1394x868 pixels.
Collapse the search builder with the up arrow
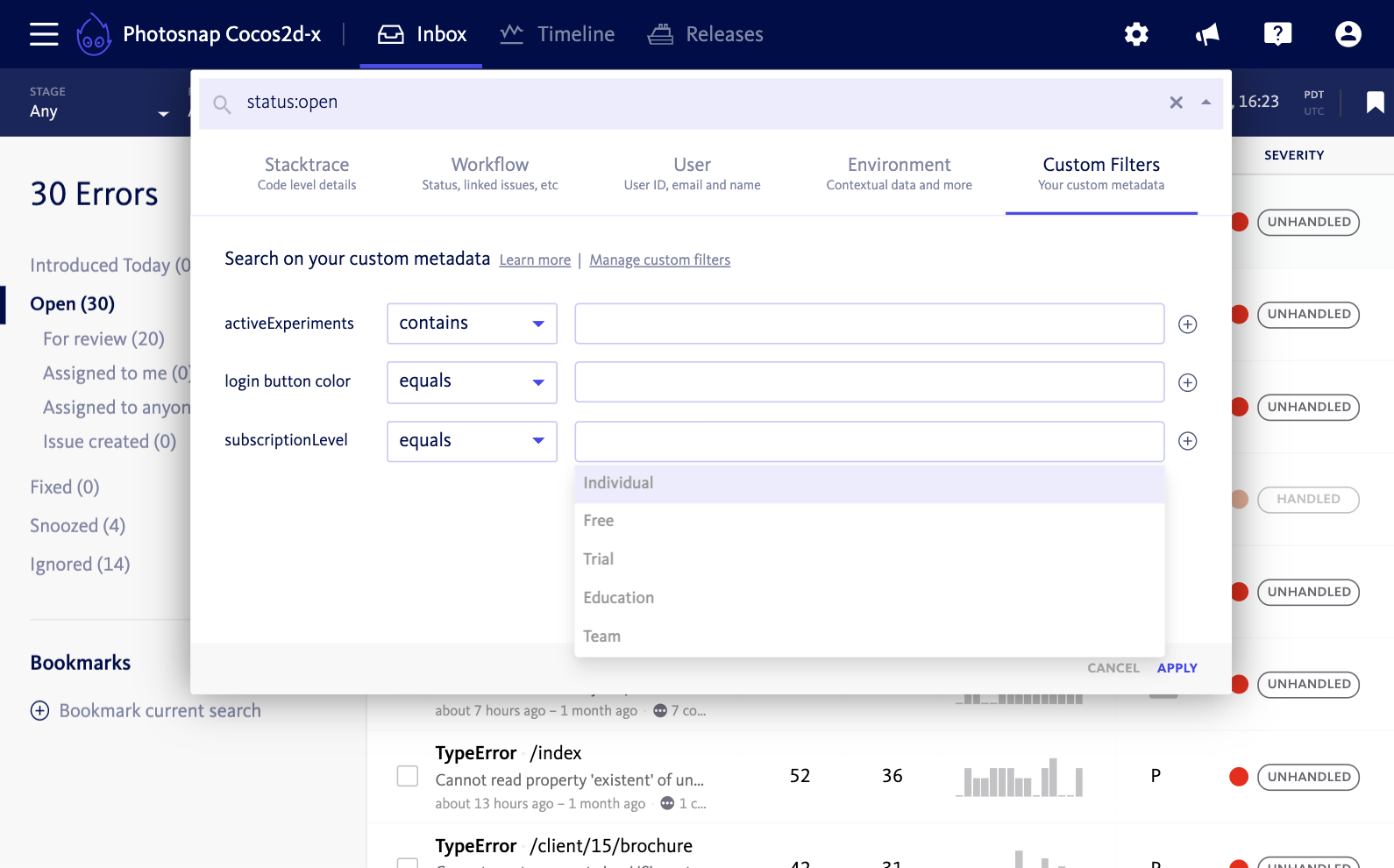tap(1206, 103)
